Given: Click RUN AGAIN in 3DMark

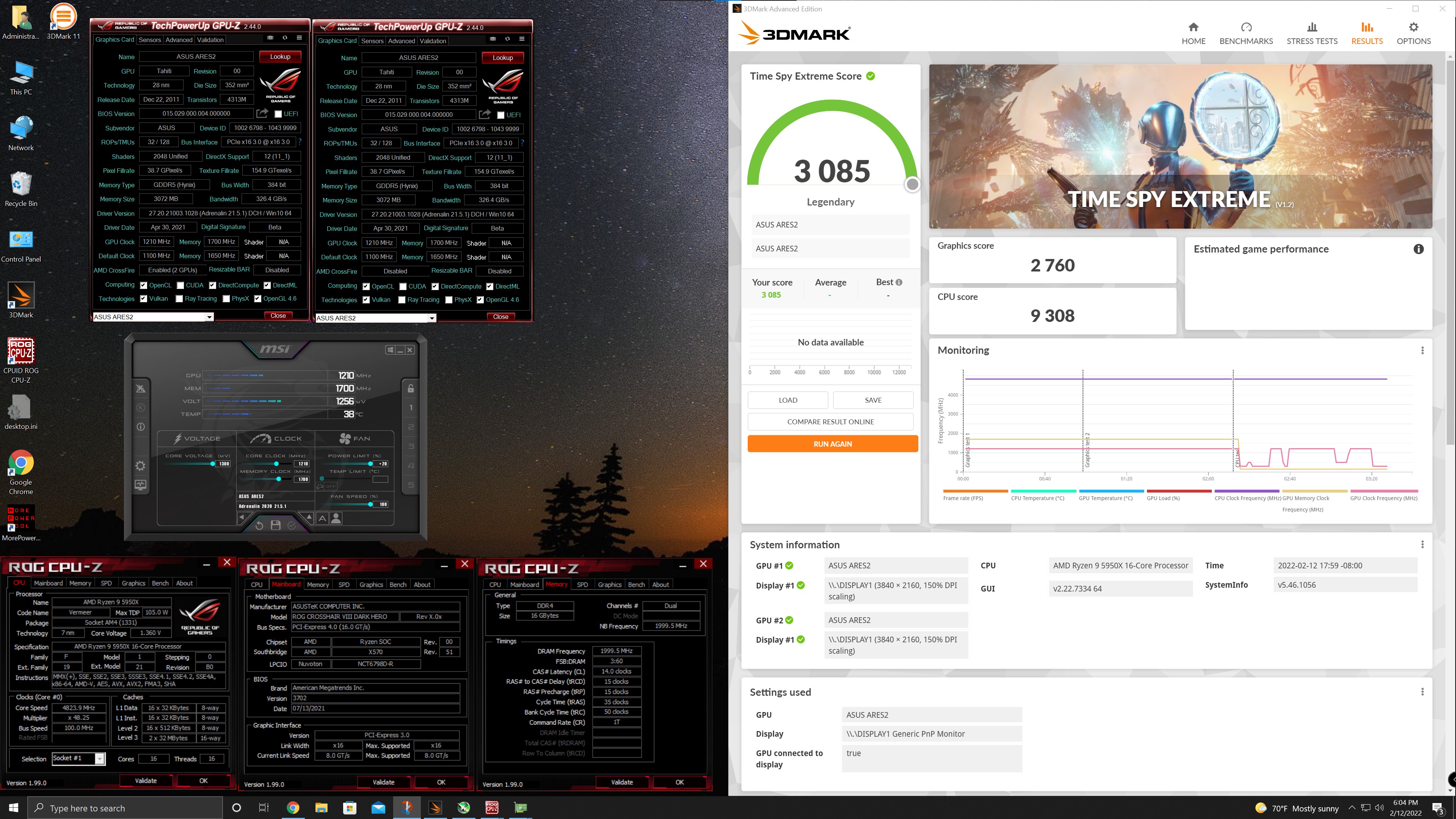Looking at the screenshot, I should tap(833, 444).
